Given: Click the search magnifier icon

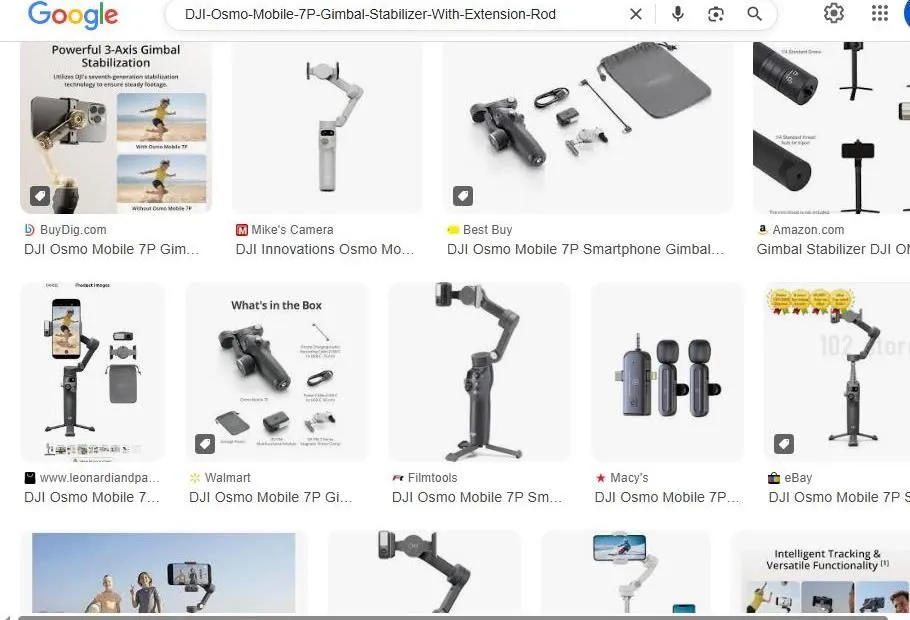Looking at the screenshot, I should (753, 14).
